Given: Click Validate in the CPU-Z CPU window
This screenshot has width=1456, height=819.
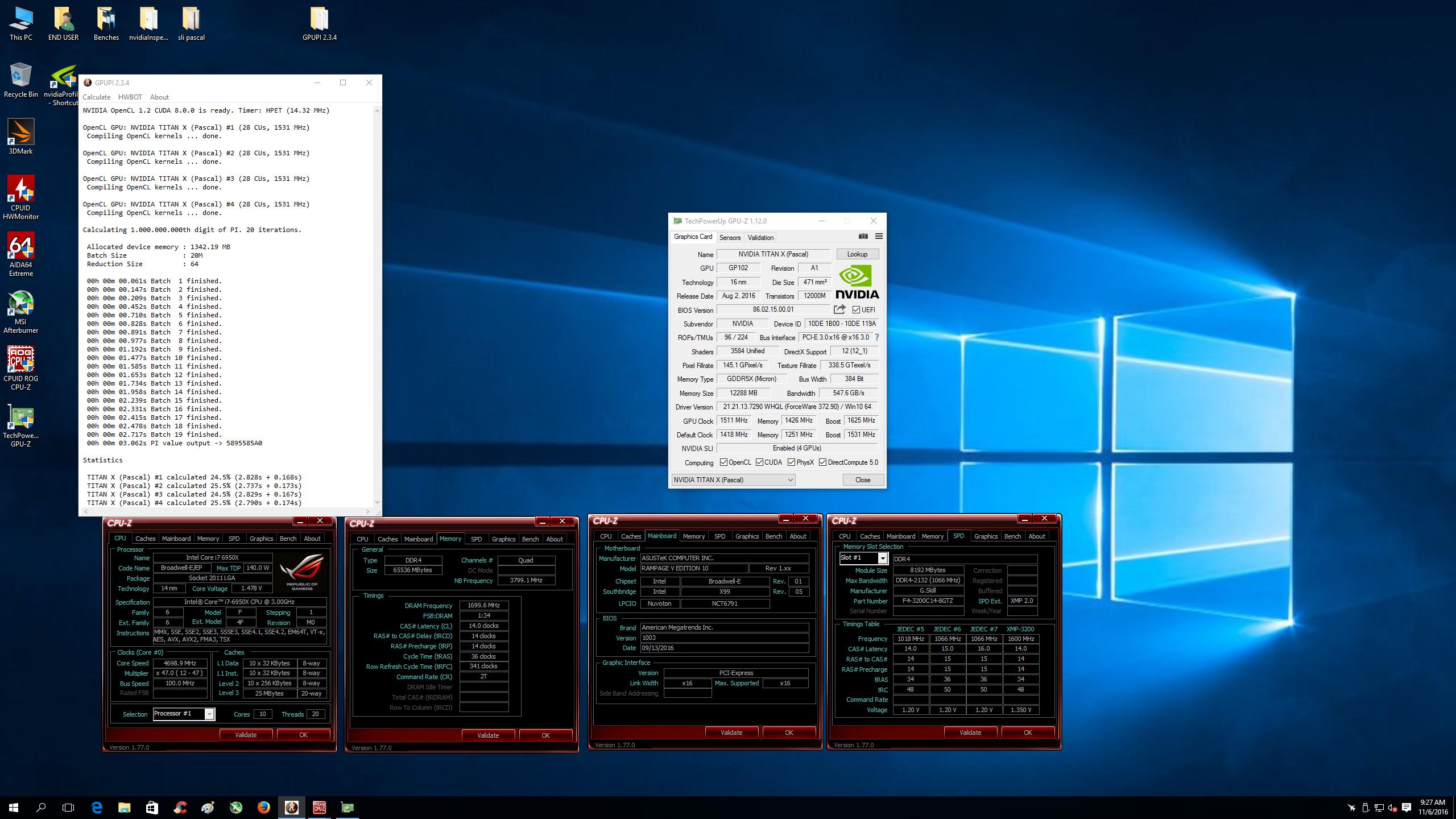Looking at the screenshot, I should click(246, 735).
